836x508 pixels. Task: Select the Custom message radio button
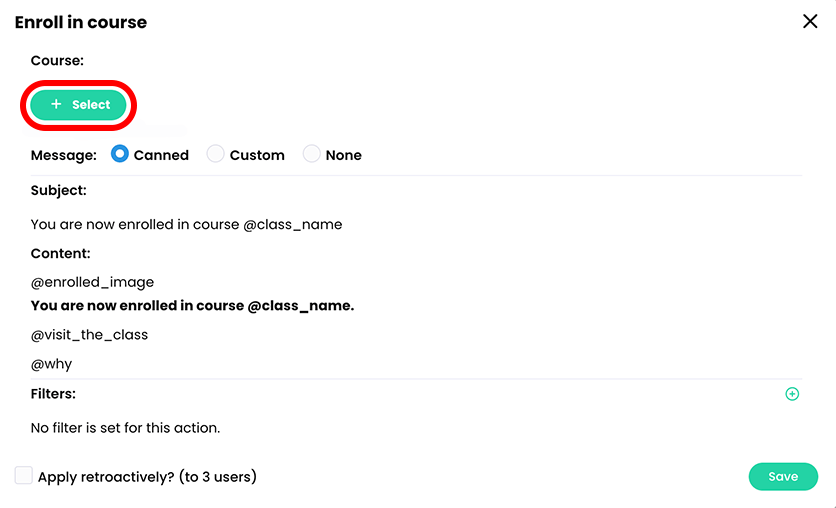[x=215, y=154]
